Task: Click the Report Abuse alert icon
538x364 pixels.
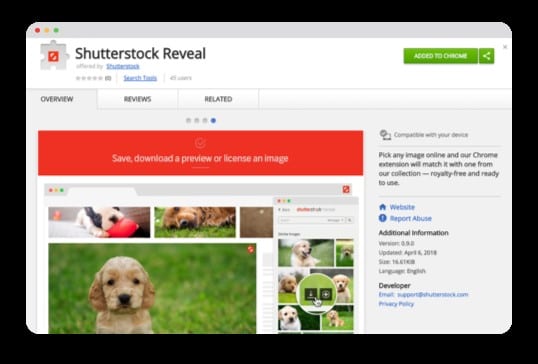Action: click(383, 218)
